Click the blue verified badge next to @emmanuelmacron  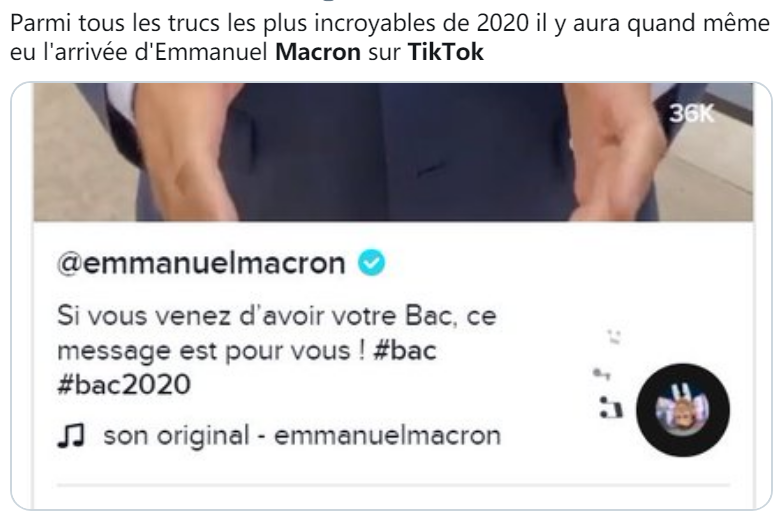pyautogui.click(x=372, y=263)
